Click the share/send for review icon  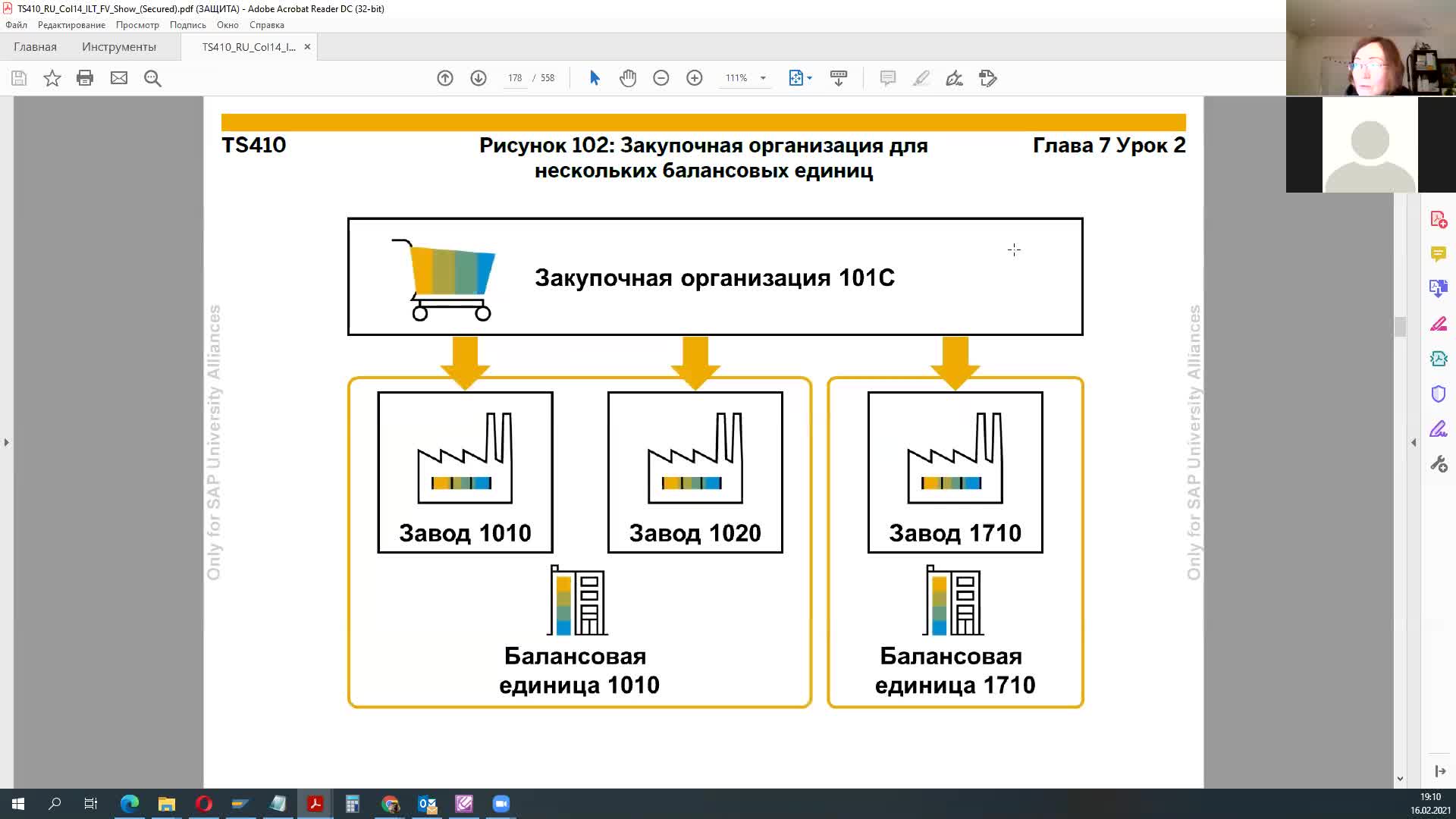click(987, 78)
